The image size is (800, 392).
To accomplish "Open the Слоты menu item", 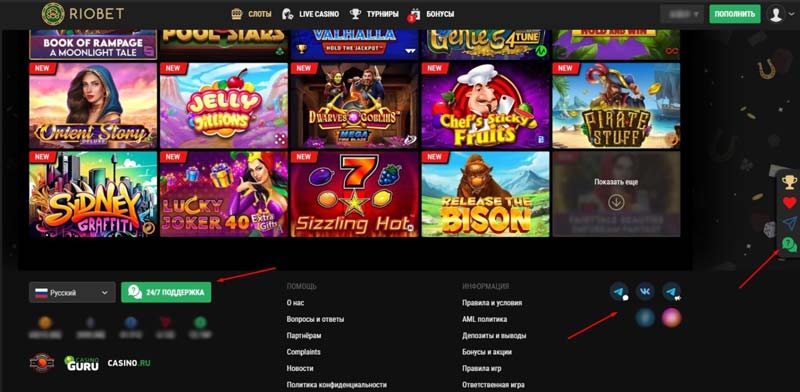I will point(252,14).
